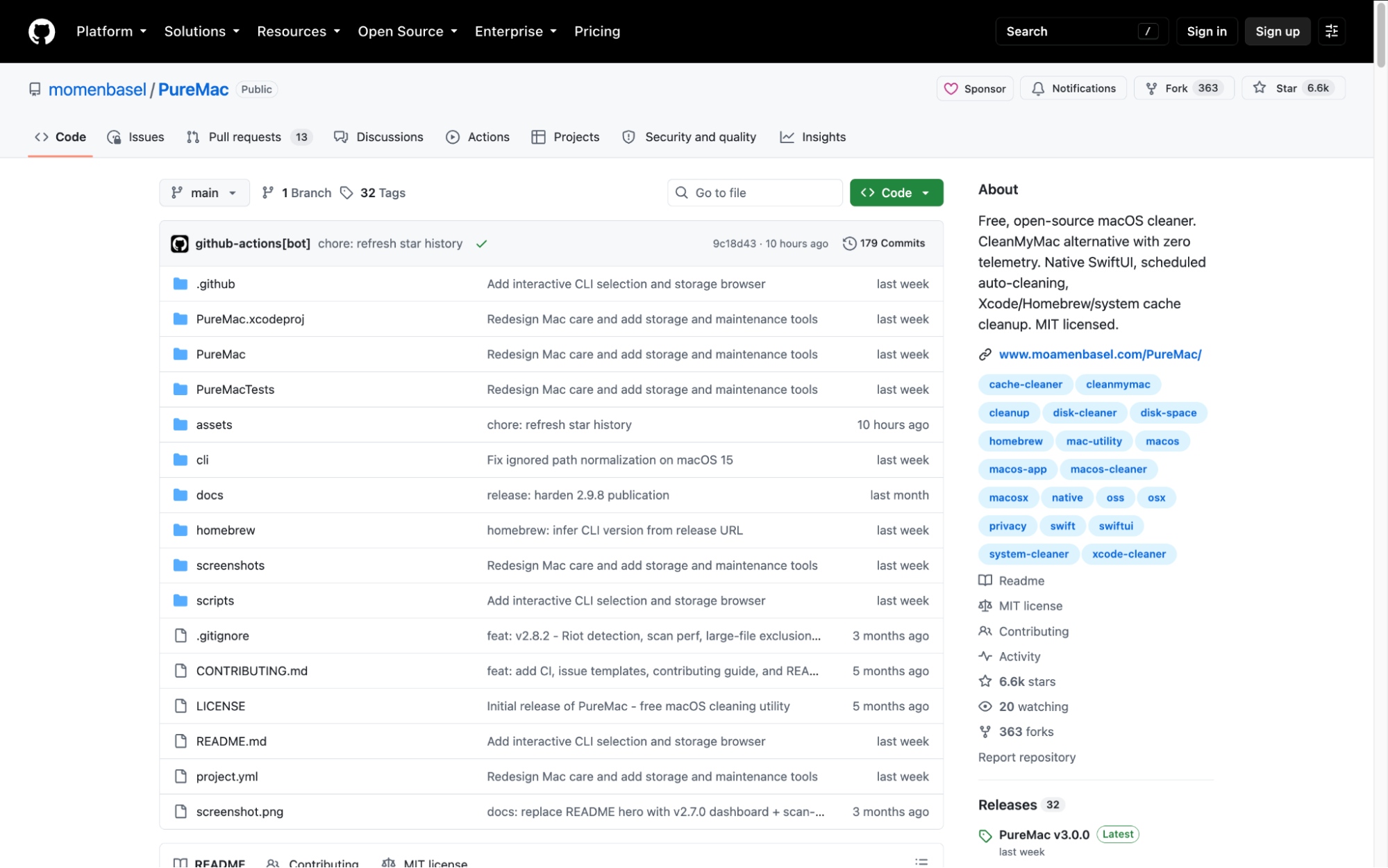The height and width of the screenshot is (868, 1388).
Task: Open the Platform dropdown menu
Action: (111, 31)
